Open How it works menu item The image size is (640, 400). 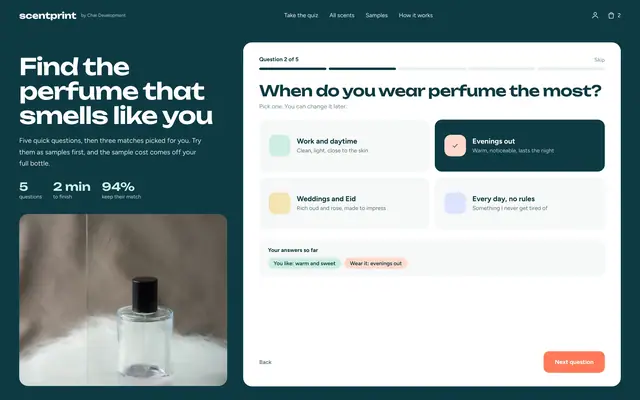pyautogui.click(x=416, y=16)
